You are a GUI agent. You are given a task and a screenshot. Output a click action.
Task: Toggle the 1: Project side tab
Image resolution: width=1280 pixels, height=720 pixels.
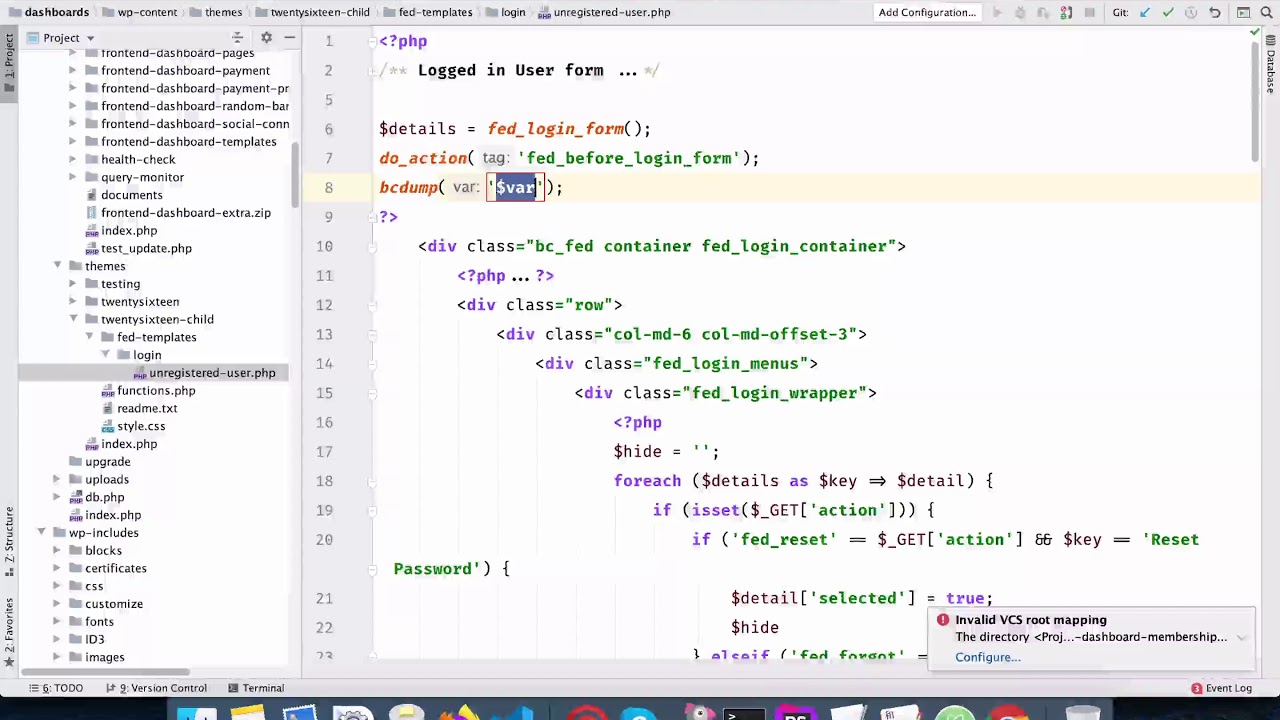9,62
